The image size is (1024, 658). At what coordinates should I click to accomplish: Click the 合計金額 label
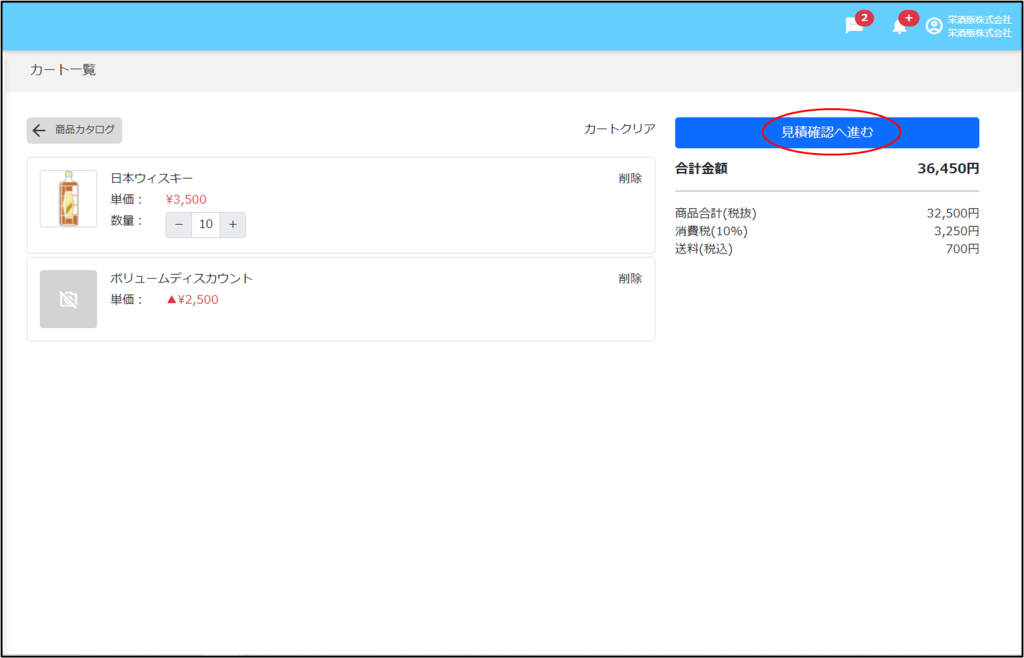click(701, 169)
